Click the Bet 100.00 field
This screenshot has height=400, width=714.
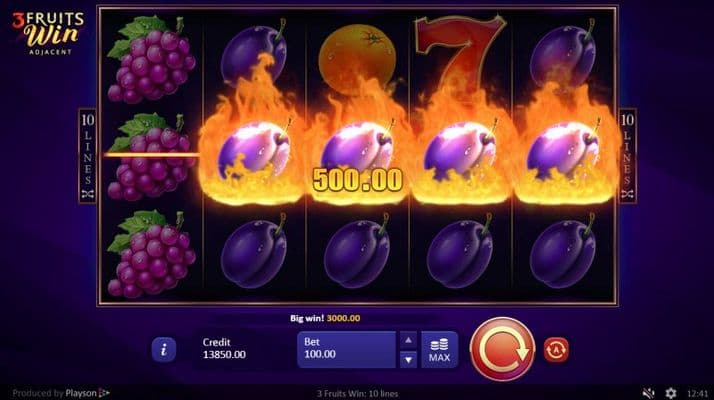[x=346, y=350]
